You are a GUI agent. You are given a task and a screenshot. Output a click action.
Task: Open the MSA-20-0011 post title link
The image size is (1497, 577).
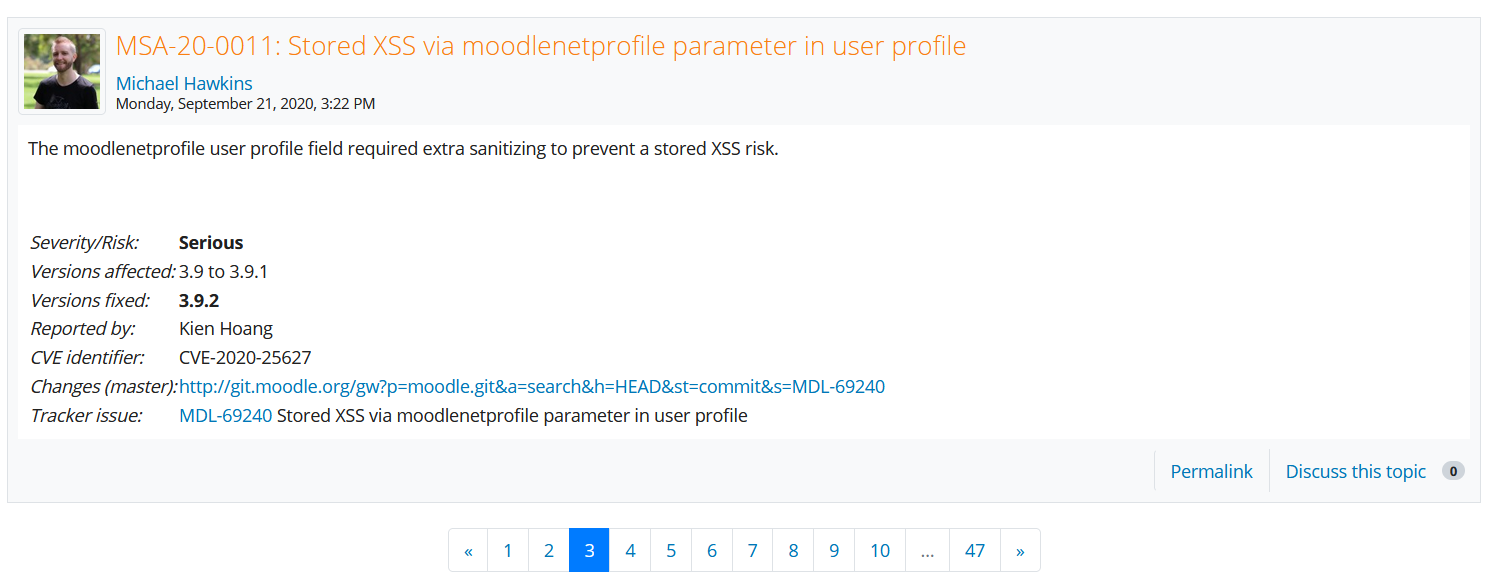click(540, 46)
